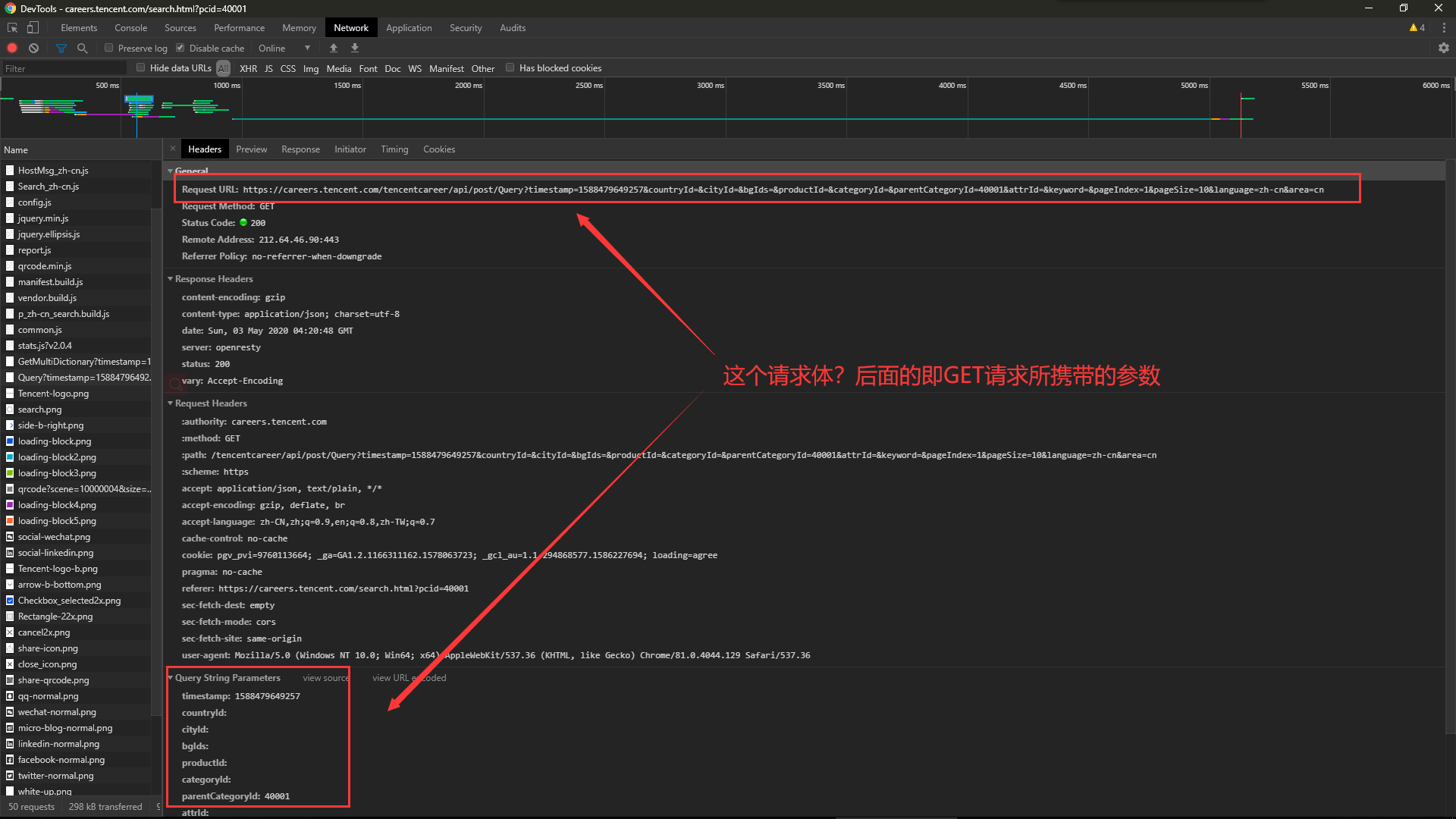
Task: Filter requests by All types
Action: [223, 68]
